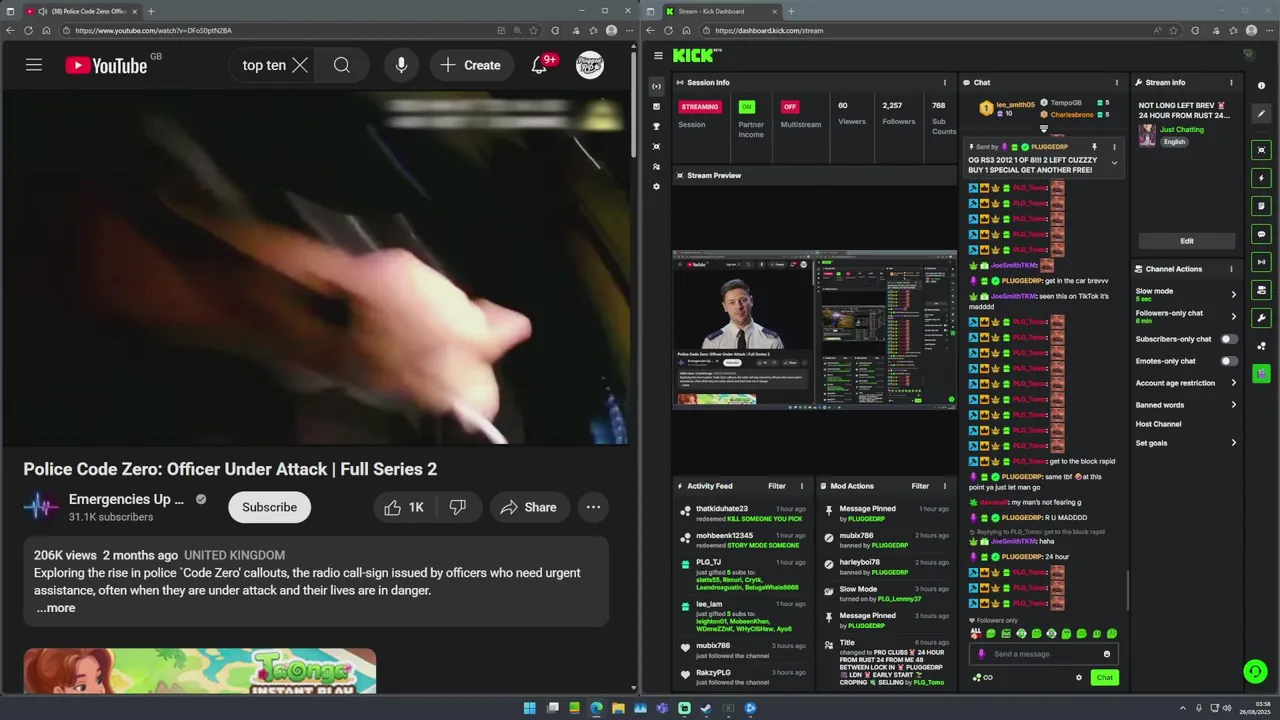
Task: Open Activity Feed three-dot menu
Action: click(801, 486)
